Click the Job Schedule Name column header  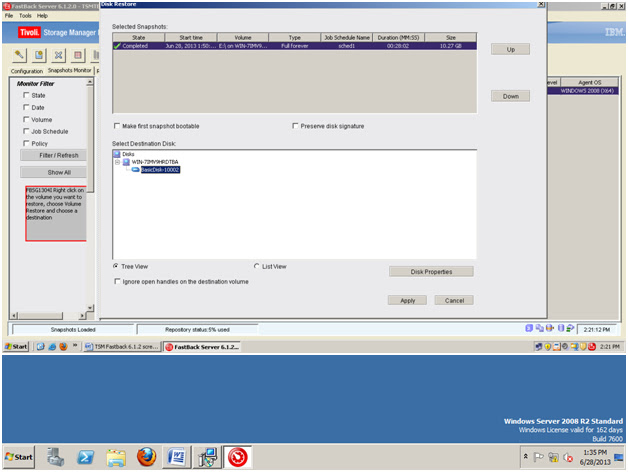tap(346, 38)
